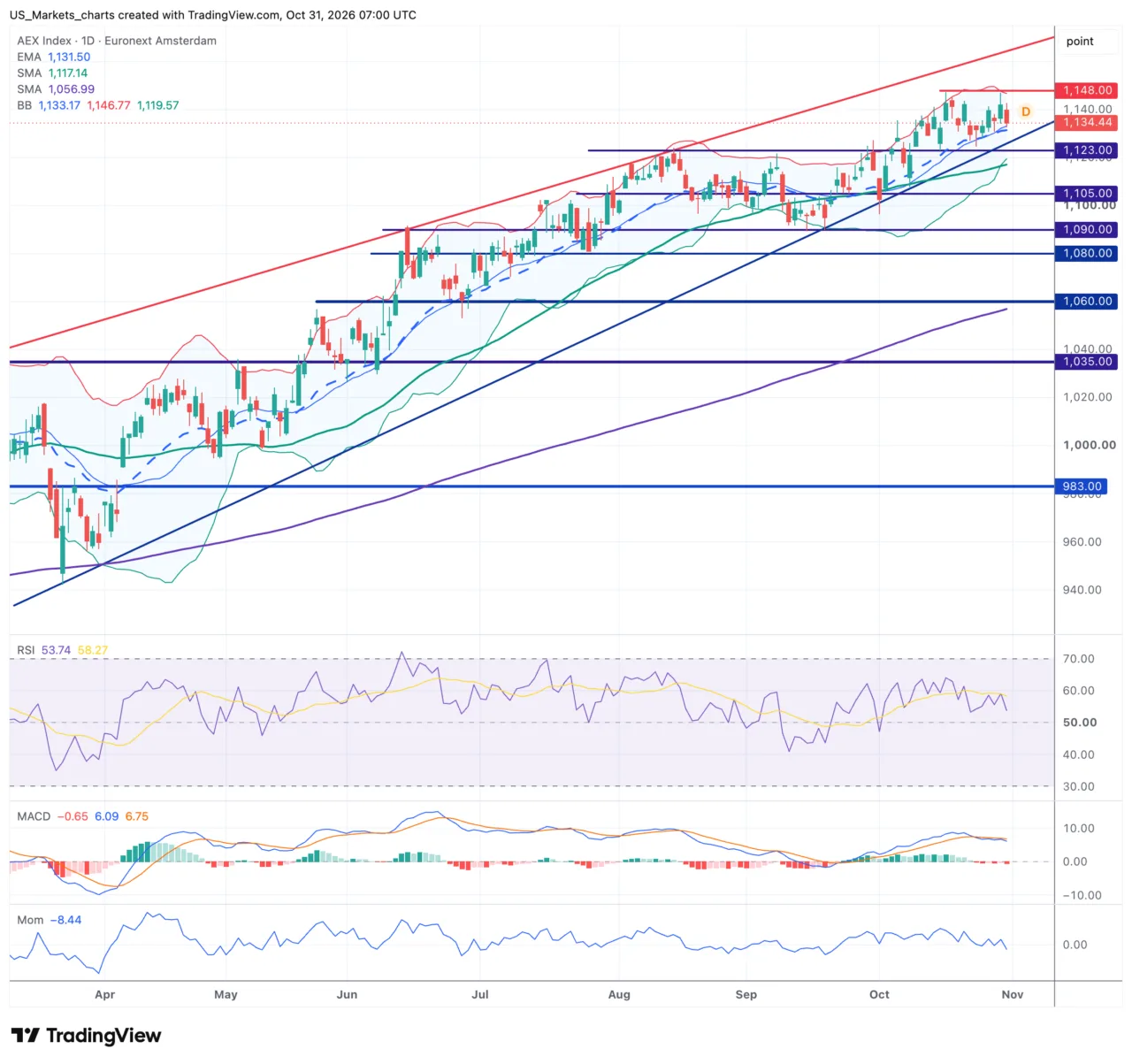Select the 1,123.00 horizontal line label
The width and height of the screenshot is (1132, 1064).
click(1087, 150)
